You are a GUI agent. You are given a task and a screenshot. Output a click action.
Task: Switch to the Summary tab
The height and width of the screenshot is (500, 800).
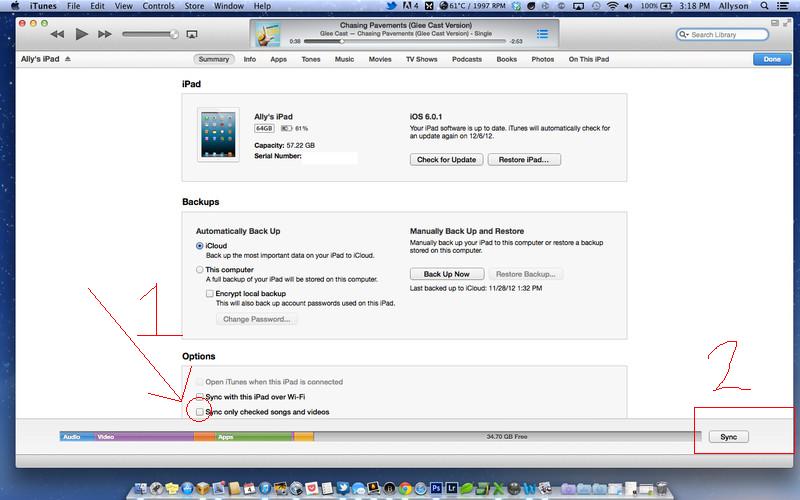[214, 59]
